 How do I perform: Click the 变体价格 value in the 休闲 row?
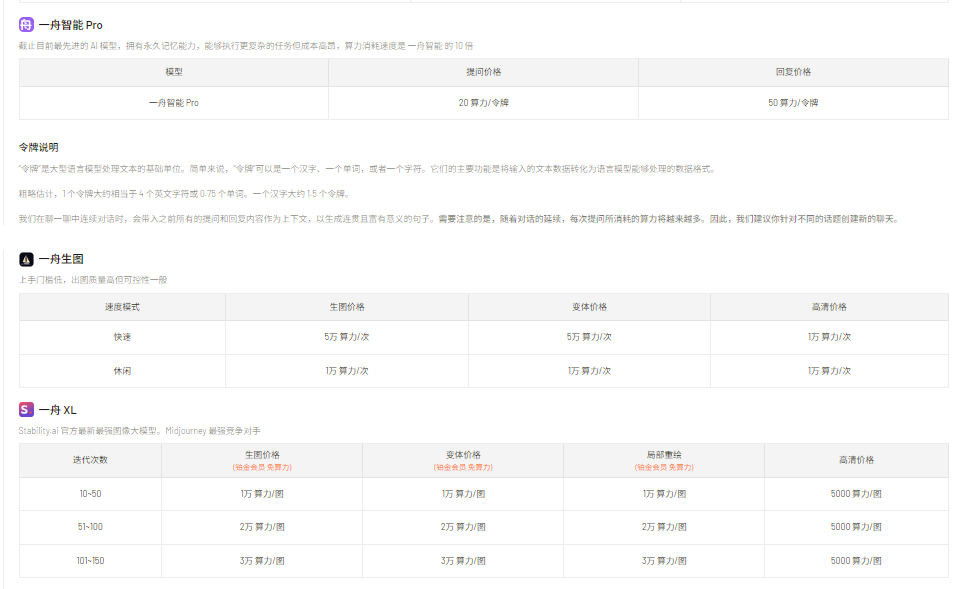tap(589, 371)
